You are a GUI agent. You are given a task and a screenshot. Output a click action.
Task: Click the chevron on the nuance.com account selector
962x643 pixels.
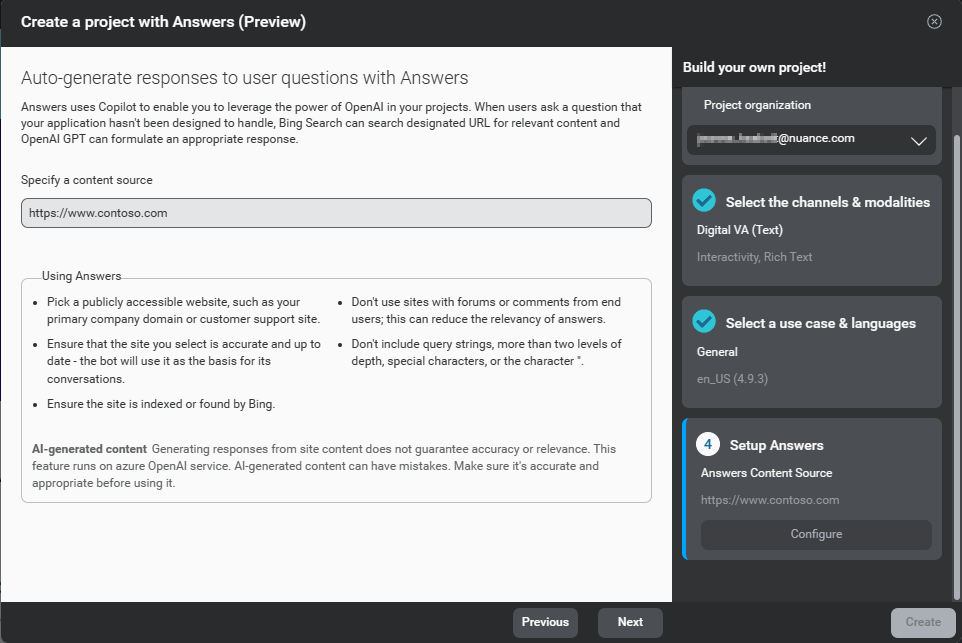(x=918, y=140)
